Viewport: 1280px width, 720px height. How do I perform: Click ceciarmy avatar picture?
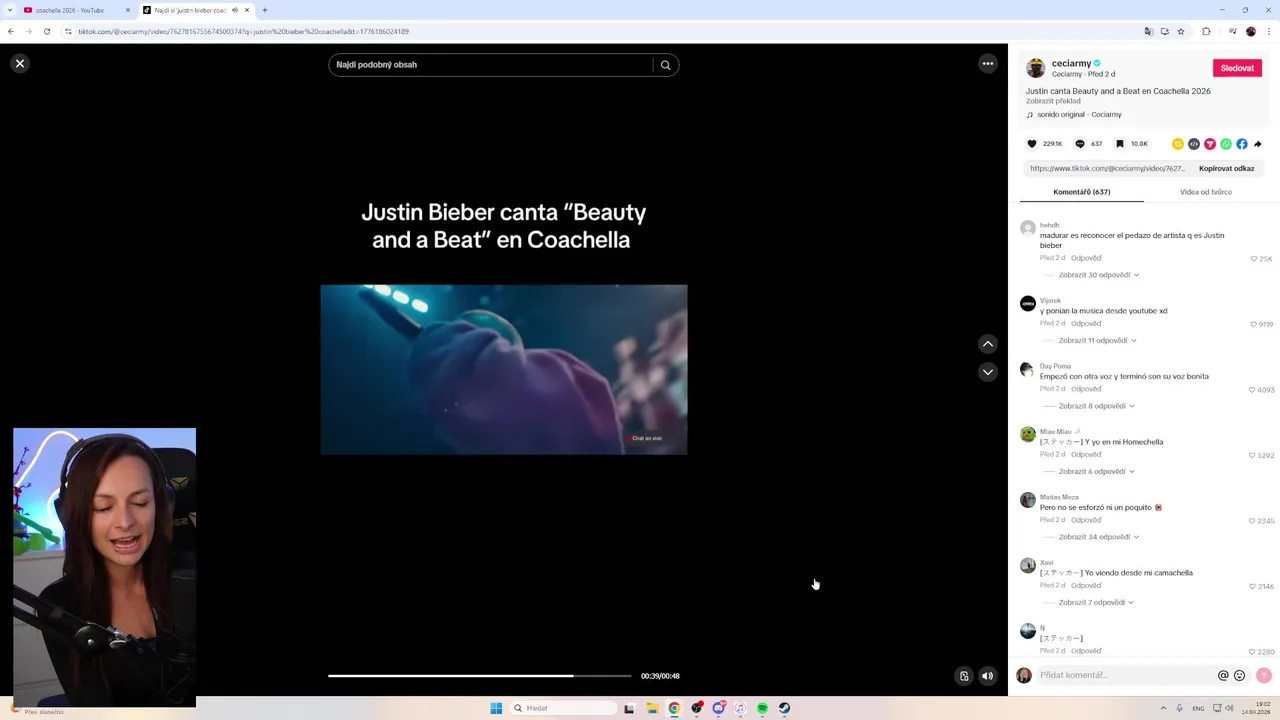pyautogui.click(x=1036, y=68)
